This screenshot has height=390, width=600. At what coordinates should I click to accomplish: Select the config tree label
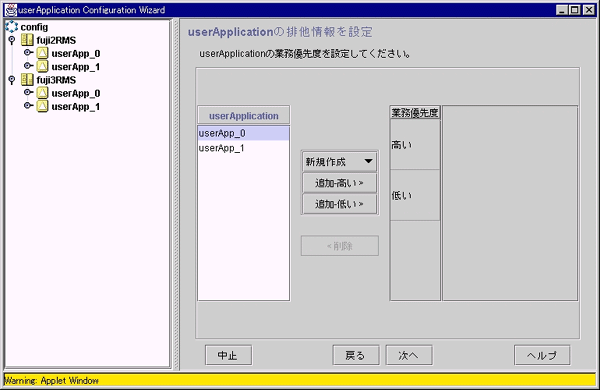coord(34,27)
